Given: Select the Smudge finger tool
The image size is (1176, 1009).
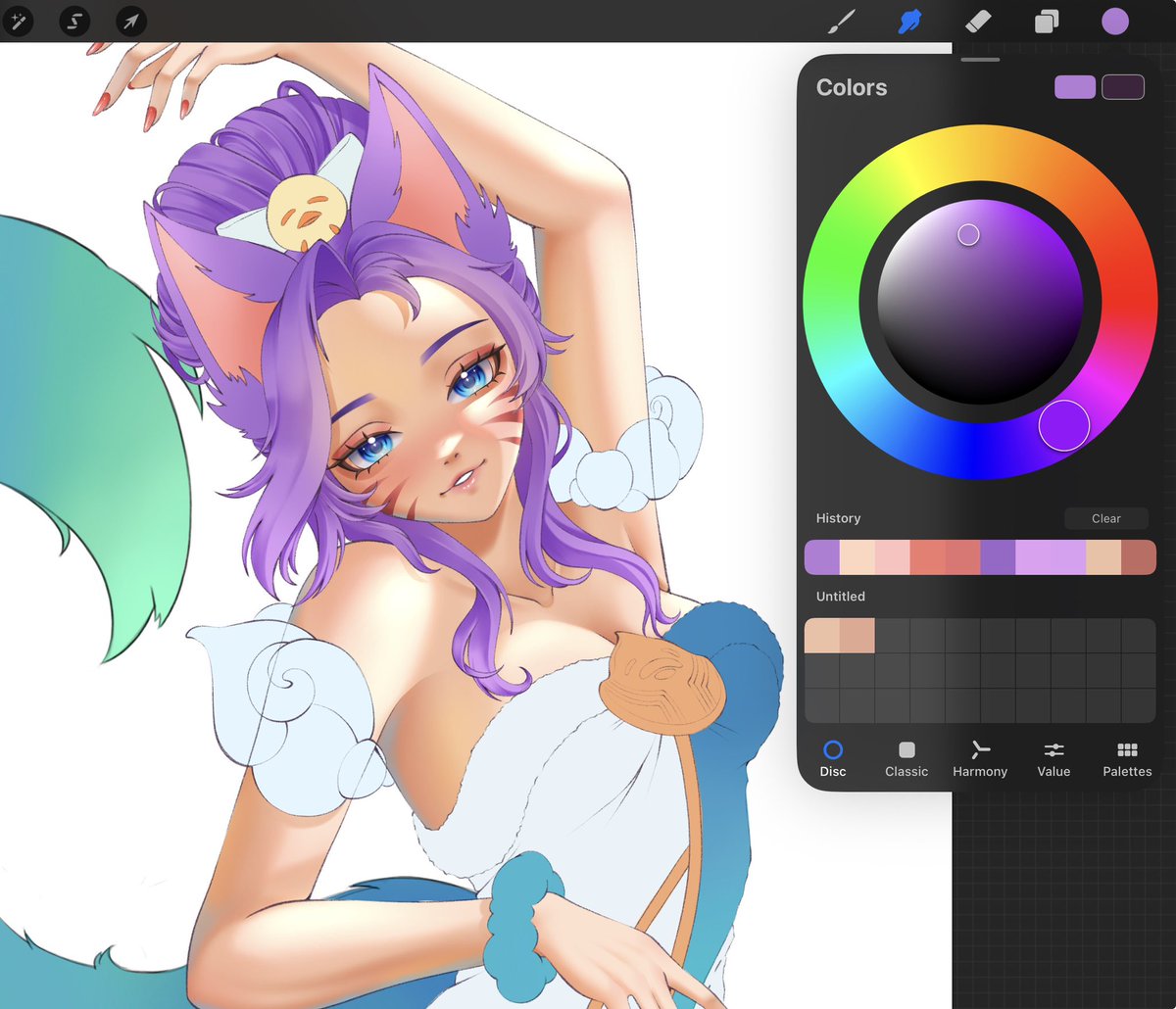Looking at the screenshot, I should (x=910, y=21).
